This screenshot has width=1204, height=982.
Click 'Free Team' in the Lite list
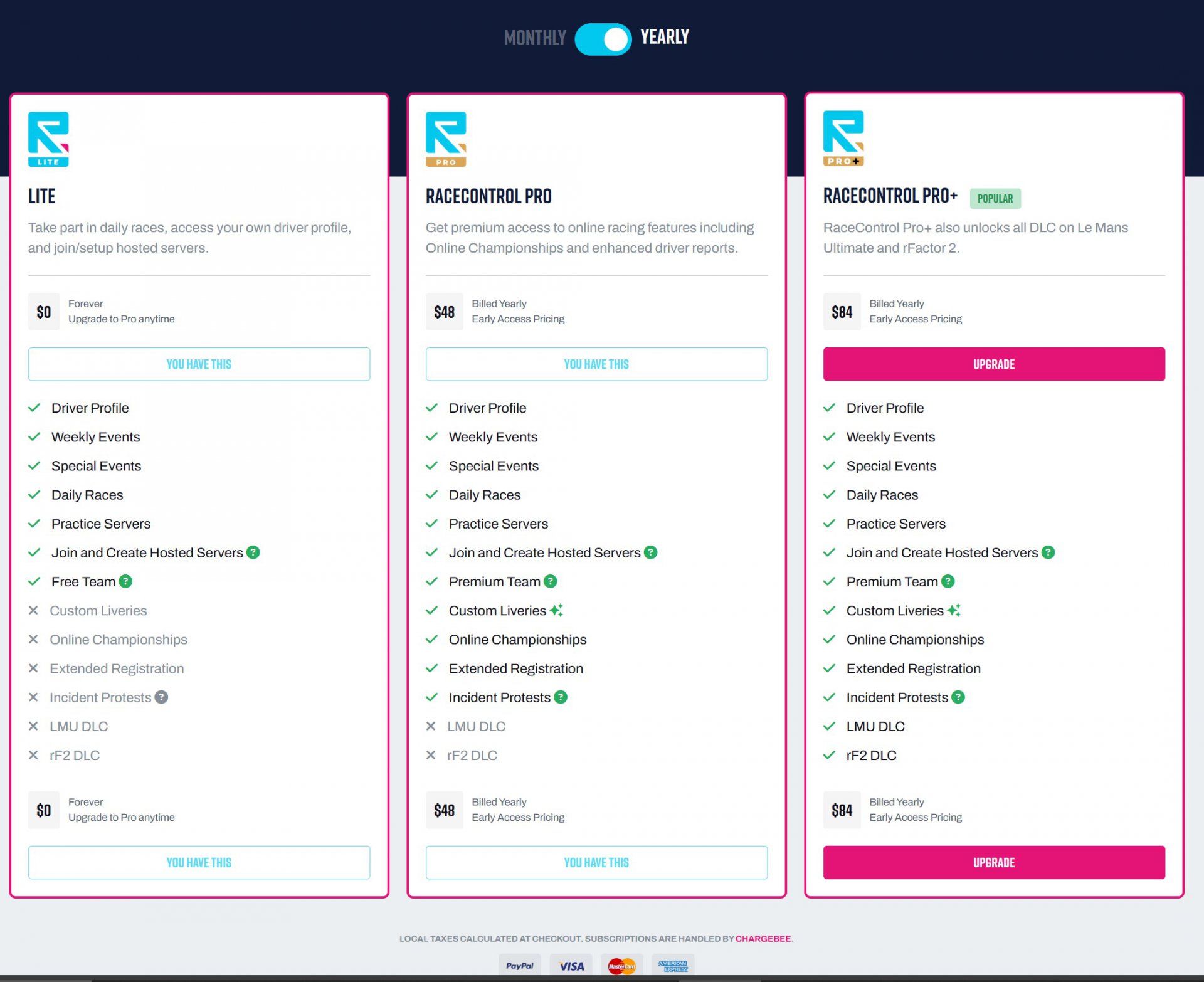coord(83,581)
